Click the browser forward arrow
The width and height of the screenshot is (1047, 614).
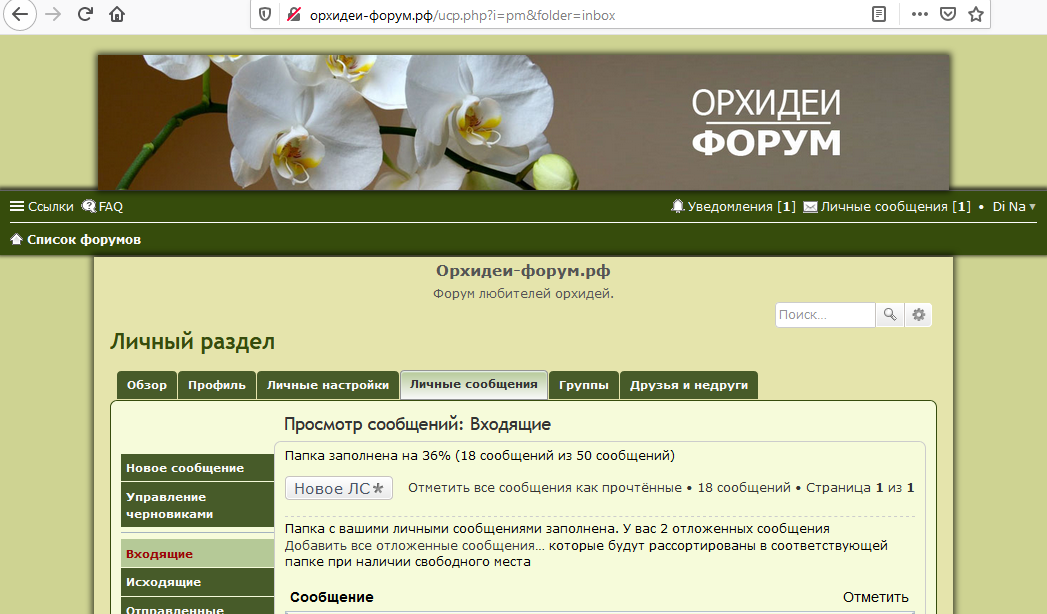53,14
